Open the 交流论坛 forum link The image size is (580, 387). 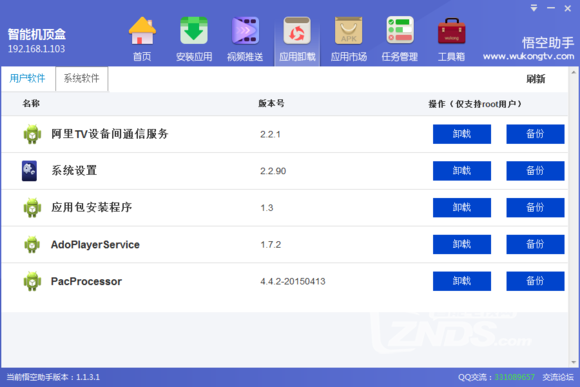(x=558, y=377)
